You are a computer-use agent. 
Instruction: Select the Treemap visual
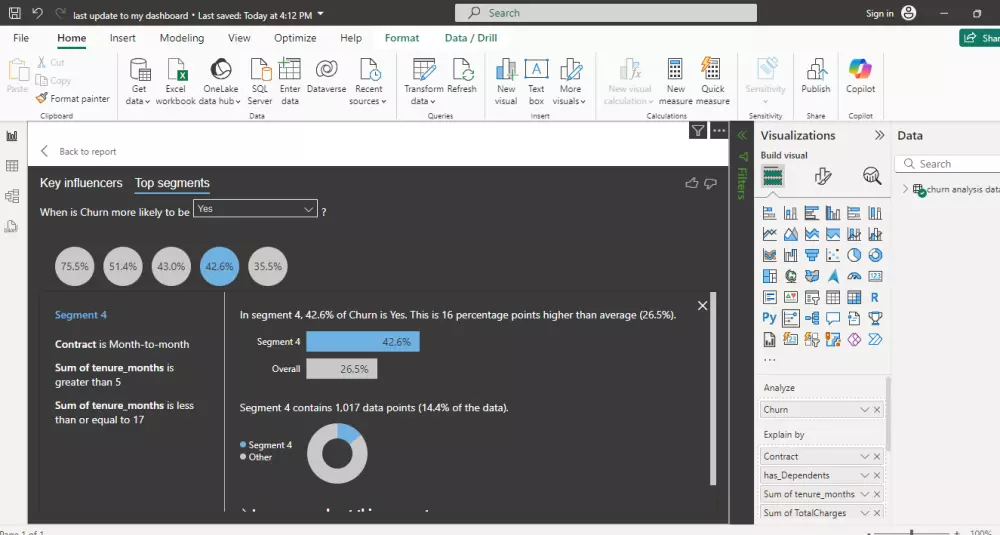coord(770,276)
